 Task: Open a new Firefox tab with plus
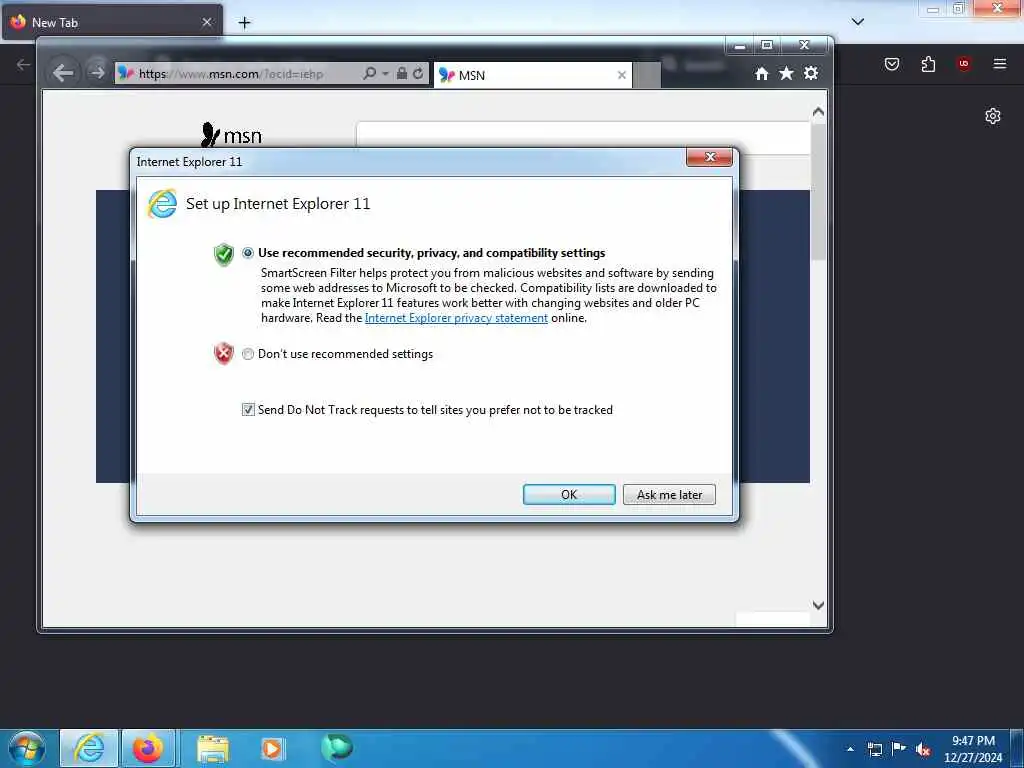coord(244,23)
